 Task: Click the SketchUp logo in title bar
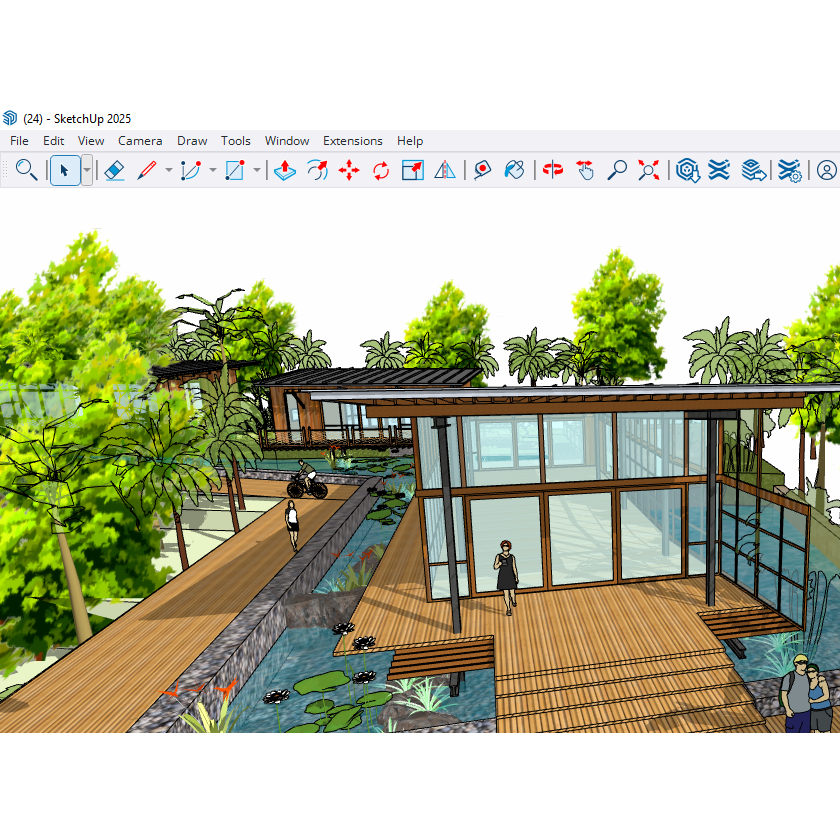click(x=10, y=118)
